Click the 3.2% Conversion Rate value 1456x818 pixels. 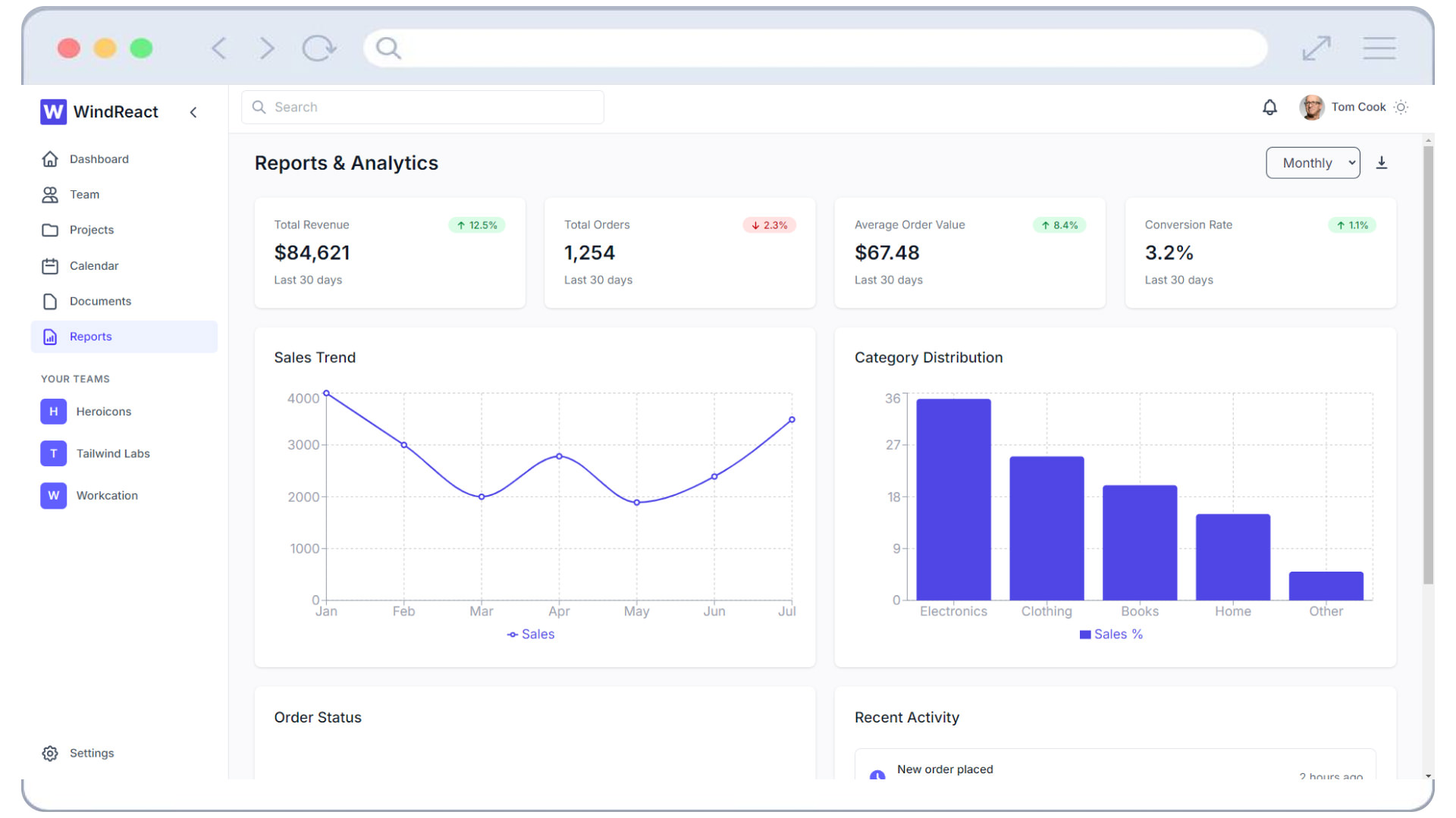coord(1169,253)
